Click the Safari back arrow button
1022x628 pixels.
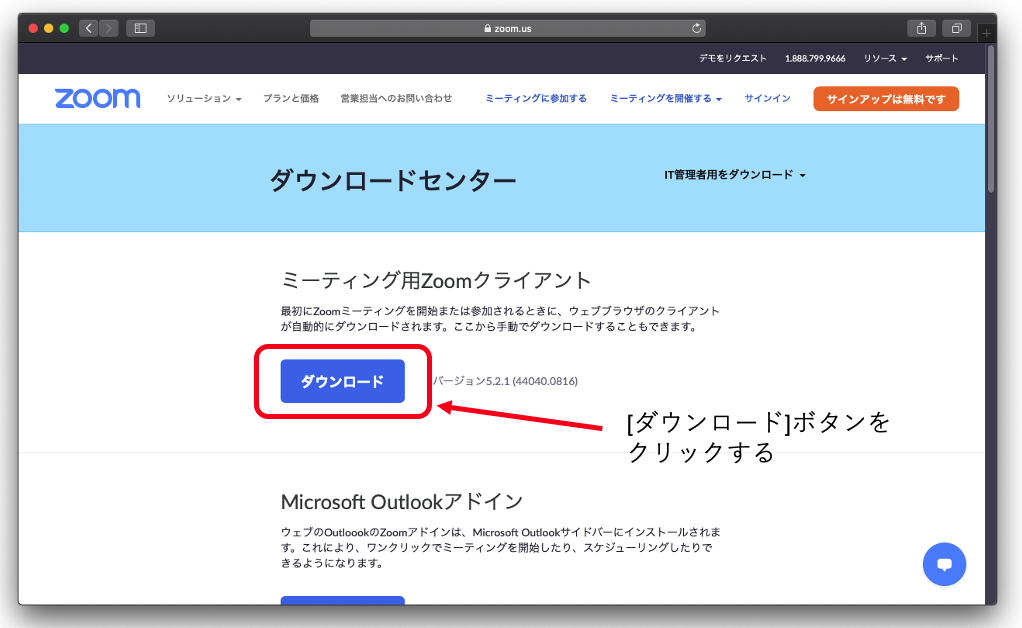point(89,28)
